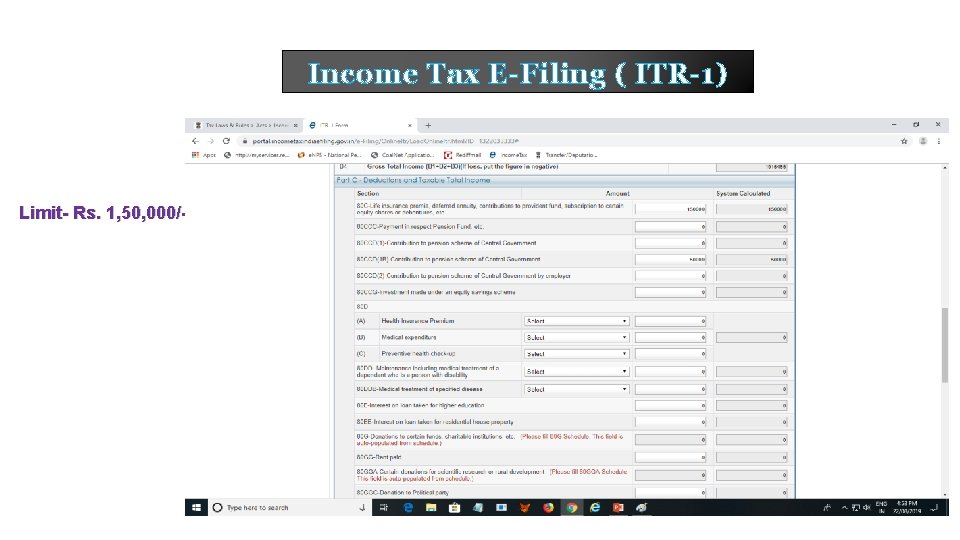Open Preventive health check-up Select dropdown
The image size is (960, 540).
point(576,354)
